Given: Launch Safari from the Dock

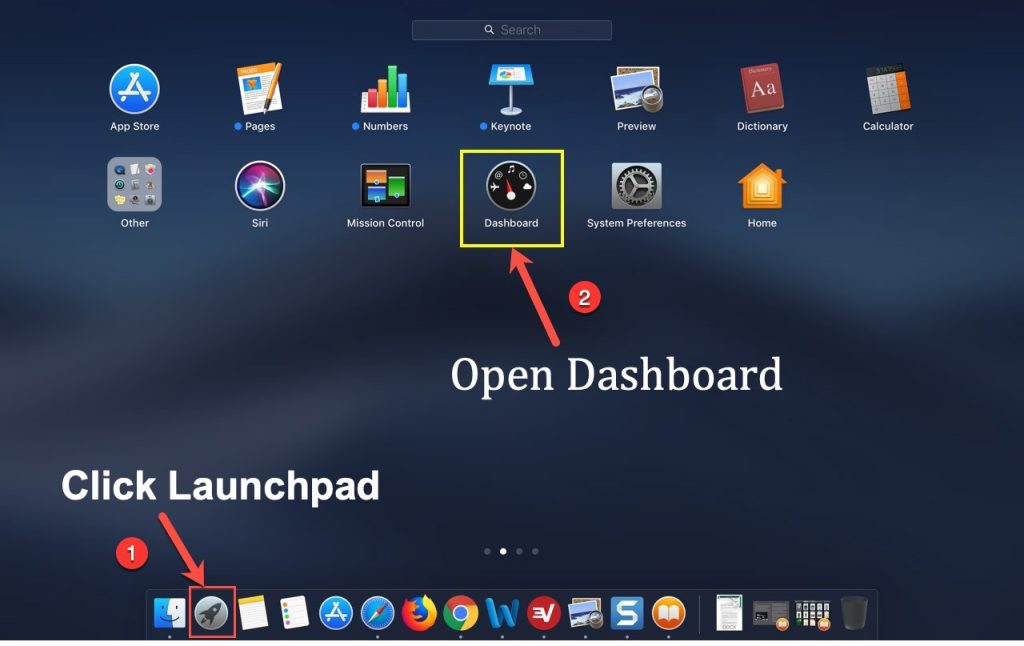Looking at the screenshot, I should (x=377, y=614).
